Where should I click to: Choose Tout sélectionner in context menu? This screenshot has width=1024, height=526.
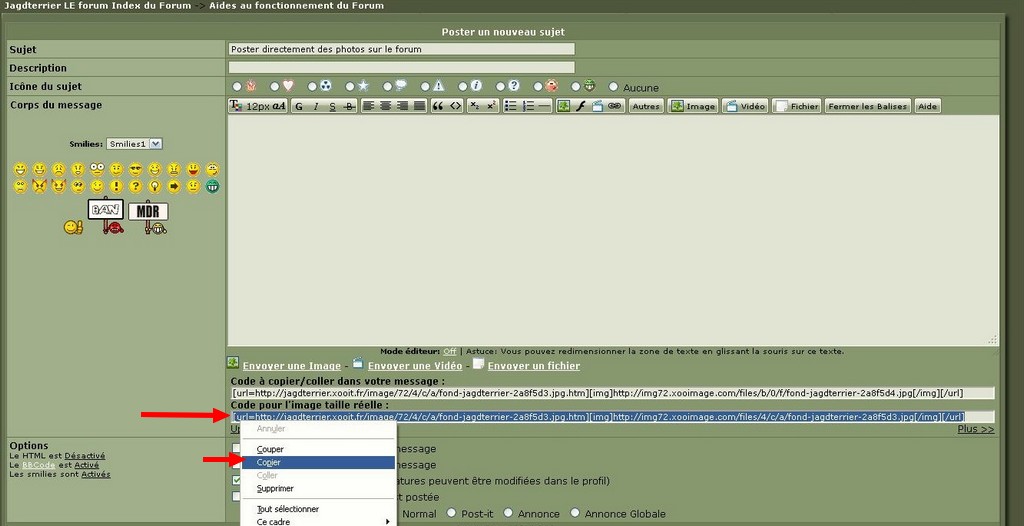[x=319, y=508]
